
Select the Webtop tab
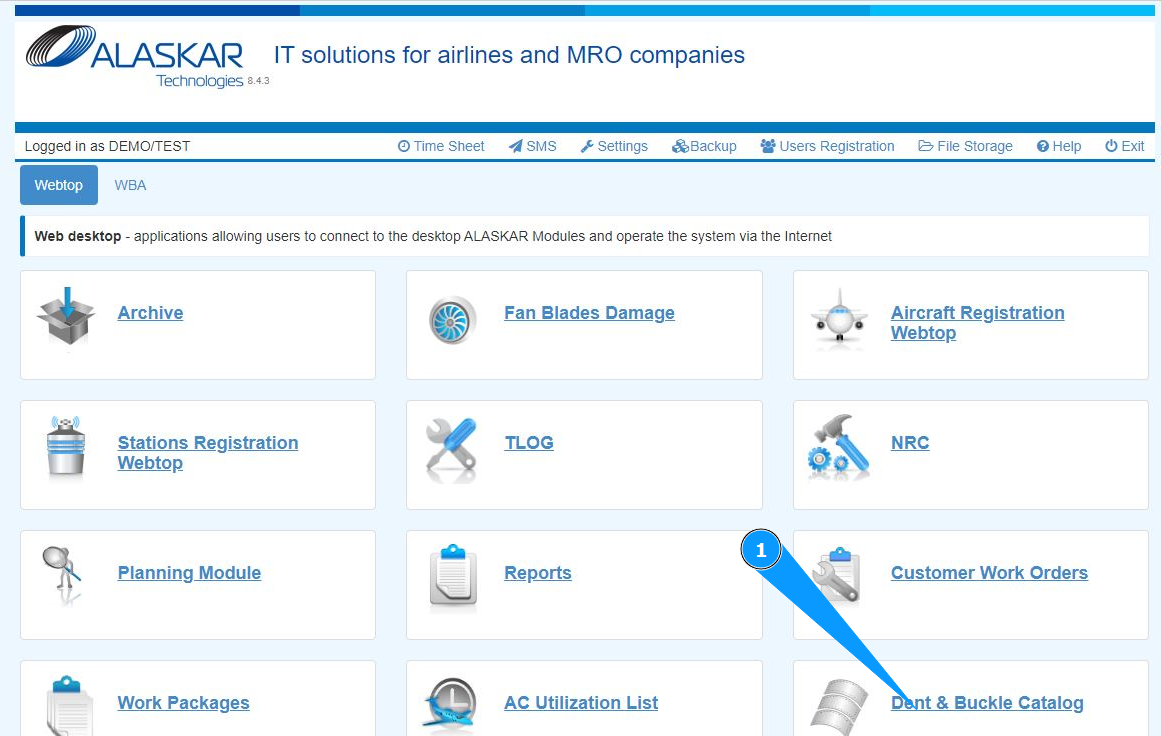(x=58, y=185)
